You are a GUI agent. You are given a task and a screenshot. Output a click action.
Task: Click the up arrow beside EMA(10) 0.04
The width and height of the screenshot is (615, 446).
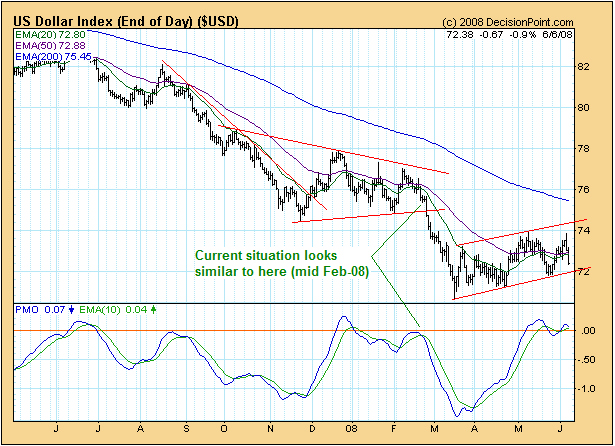(x=153, y=310)
